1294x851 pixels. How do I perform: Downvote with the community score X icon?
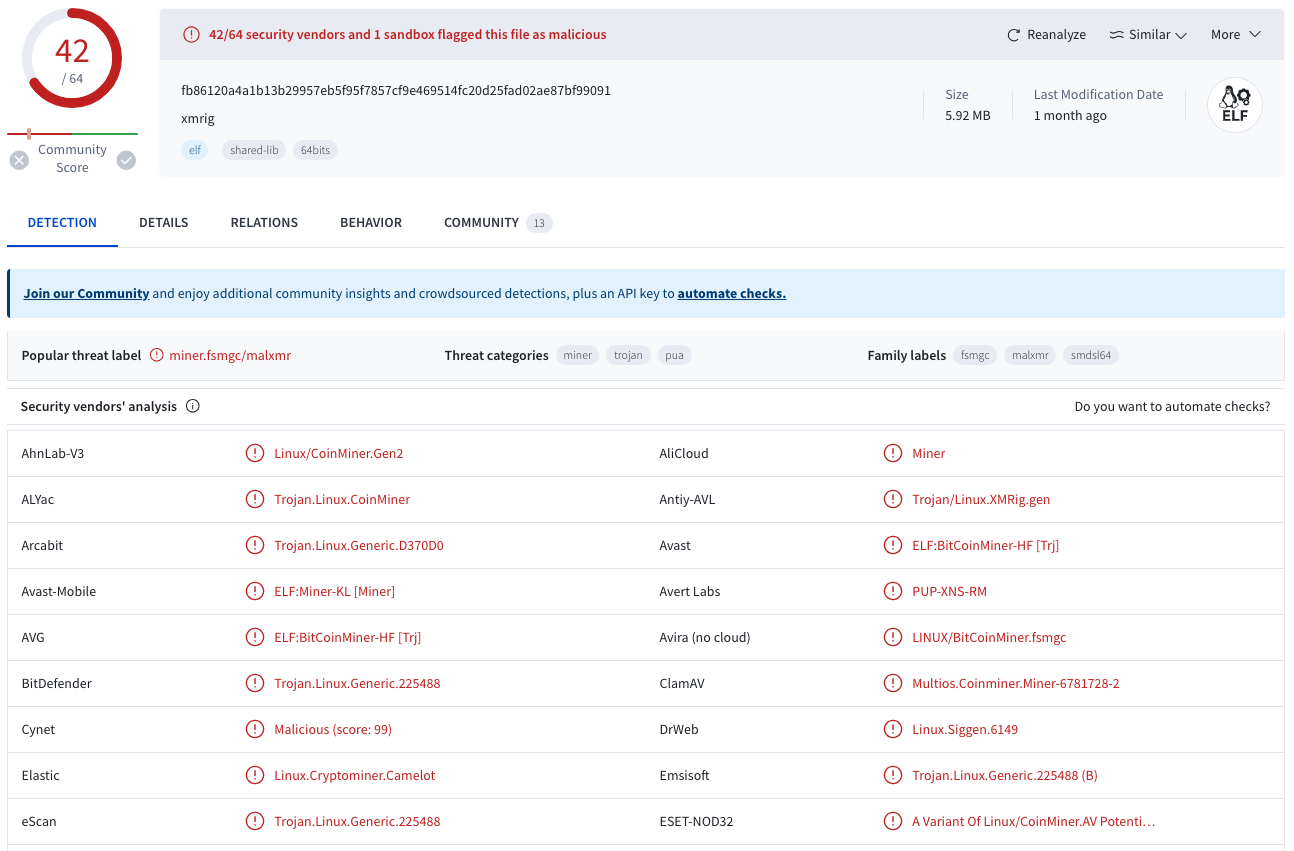pyautogui.click(x=19, y=160)
